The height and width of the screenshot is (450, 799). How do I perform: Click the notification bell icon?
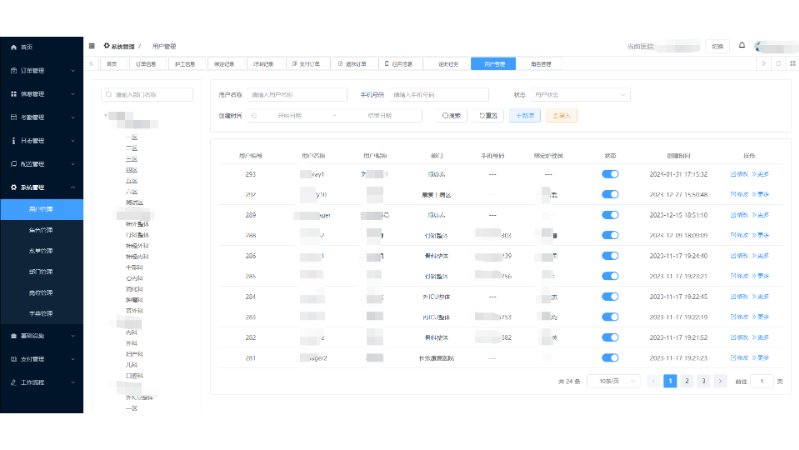(x=742, y=45)
